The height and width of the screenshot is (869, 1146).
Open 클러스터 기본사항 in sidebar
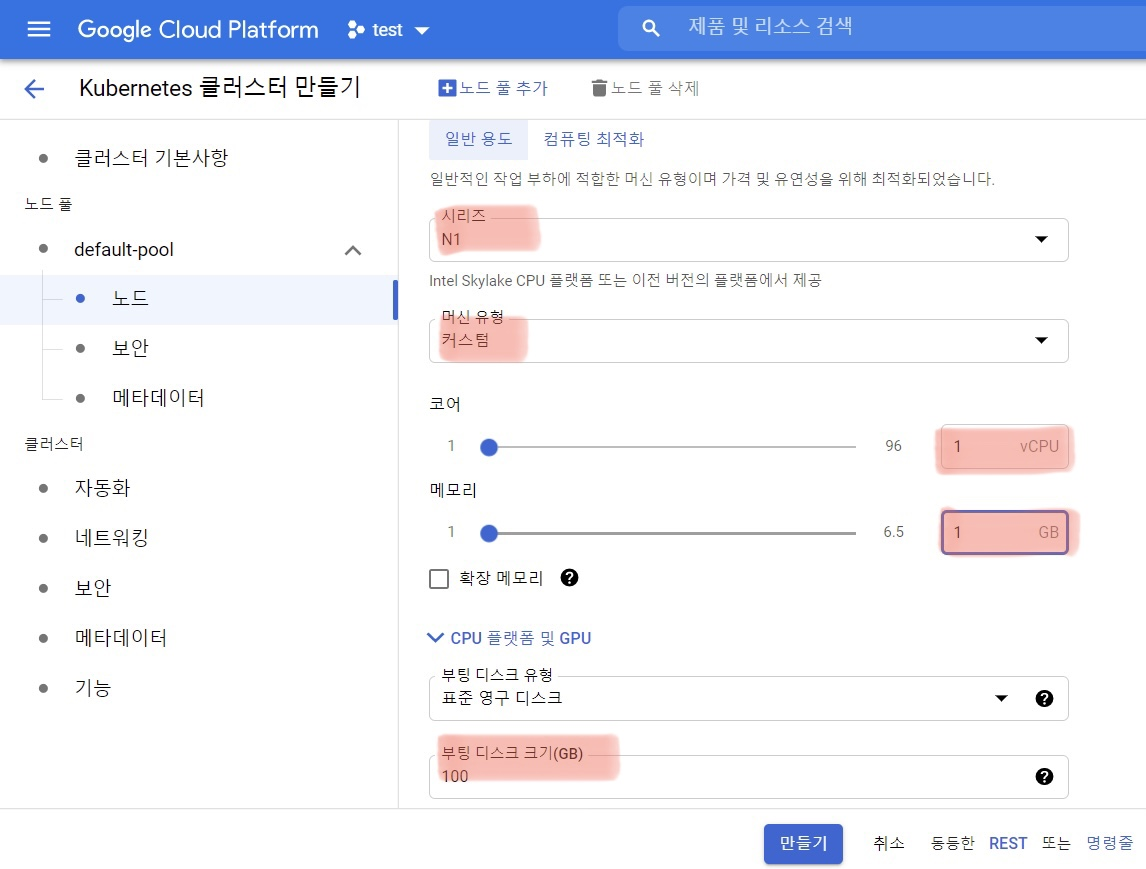[x=151, y=158]
